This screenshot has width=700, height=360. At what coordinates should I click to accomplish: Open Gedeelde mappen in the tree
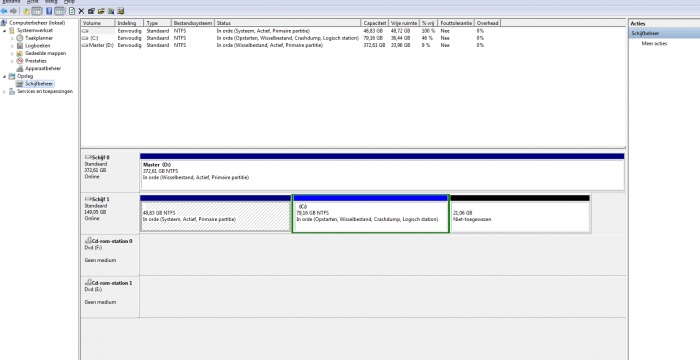pos(46,53)
